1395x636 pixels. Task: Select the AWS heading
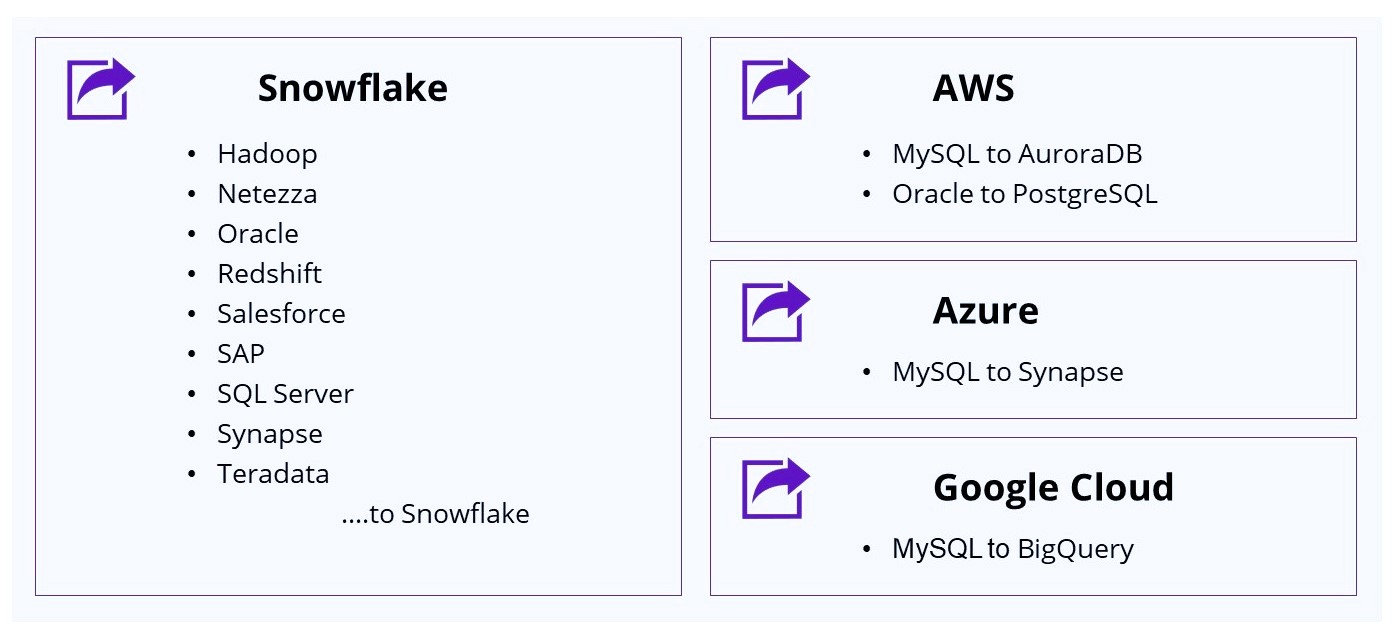click(x=973, y=89)
